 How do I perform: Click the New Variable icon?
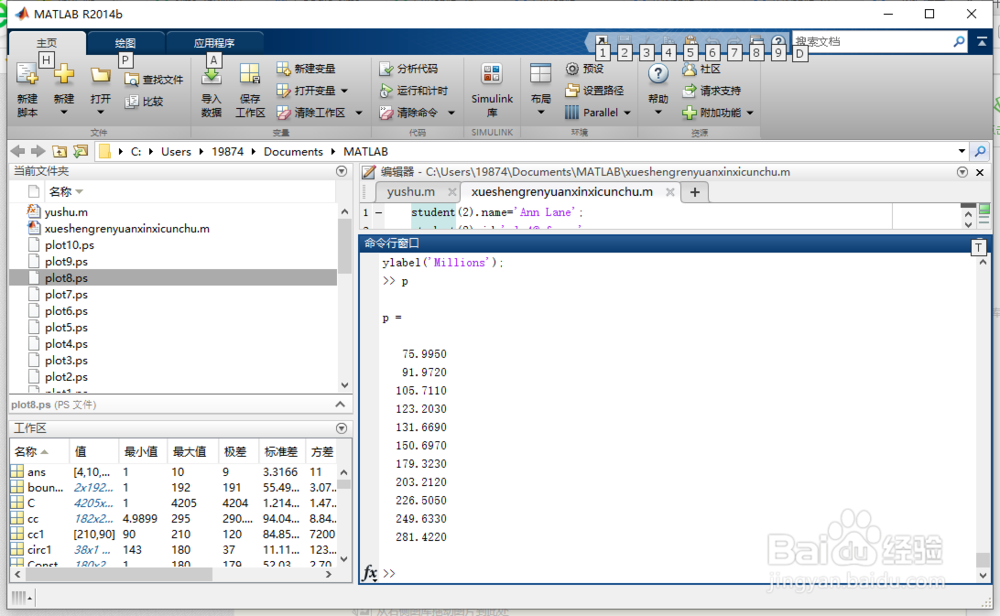coord(283,68)
